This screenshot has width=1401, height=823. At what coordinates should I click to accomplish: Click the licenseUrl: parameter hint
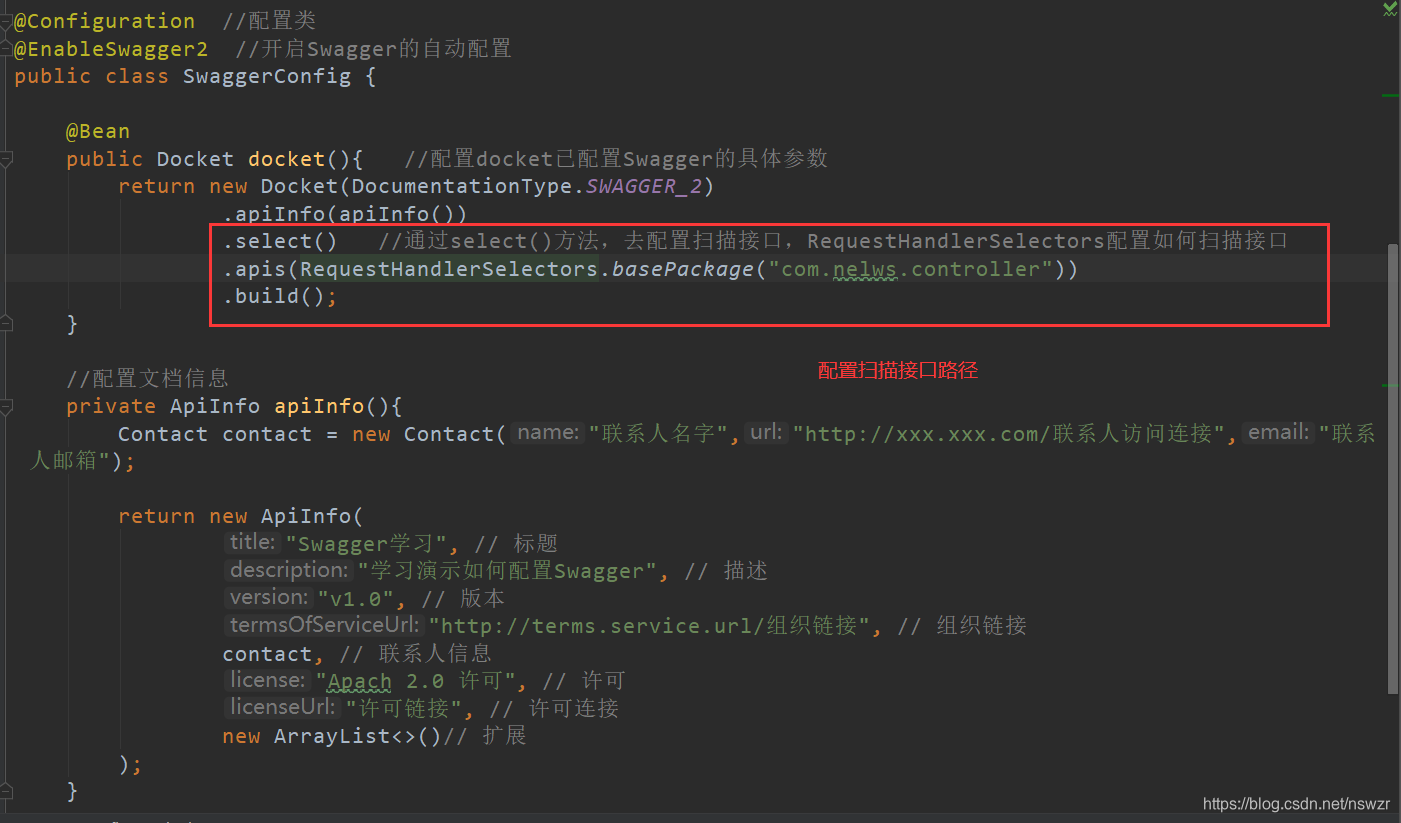click(282, 707)
